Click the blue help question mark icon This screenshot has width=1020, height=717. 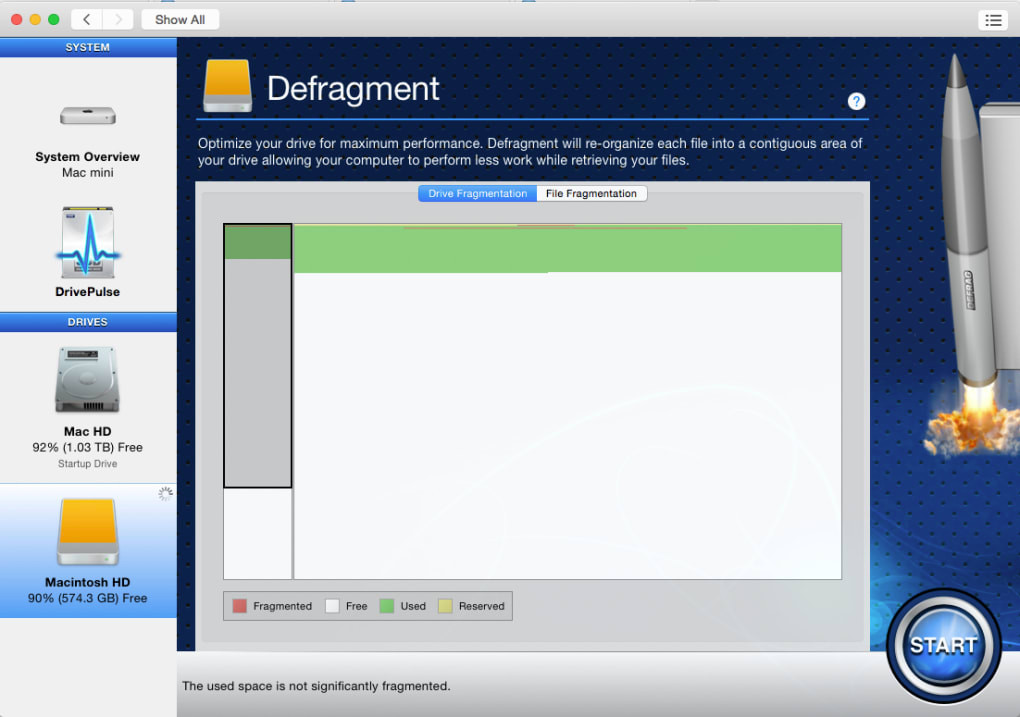856,101
